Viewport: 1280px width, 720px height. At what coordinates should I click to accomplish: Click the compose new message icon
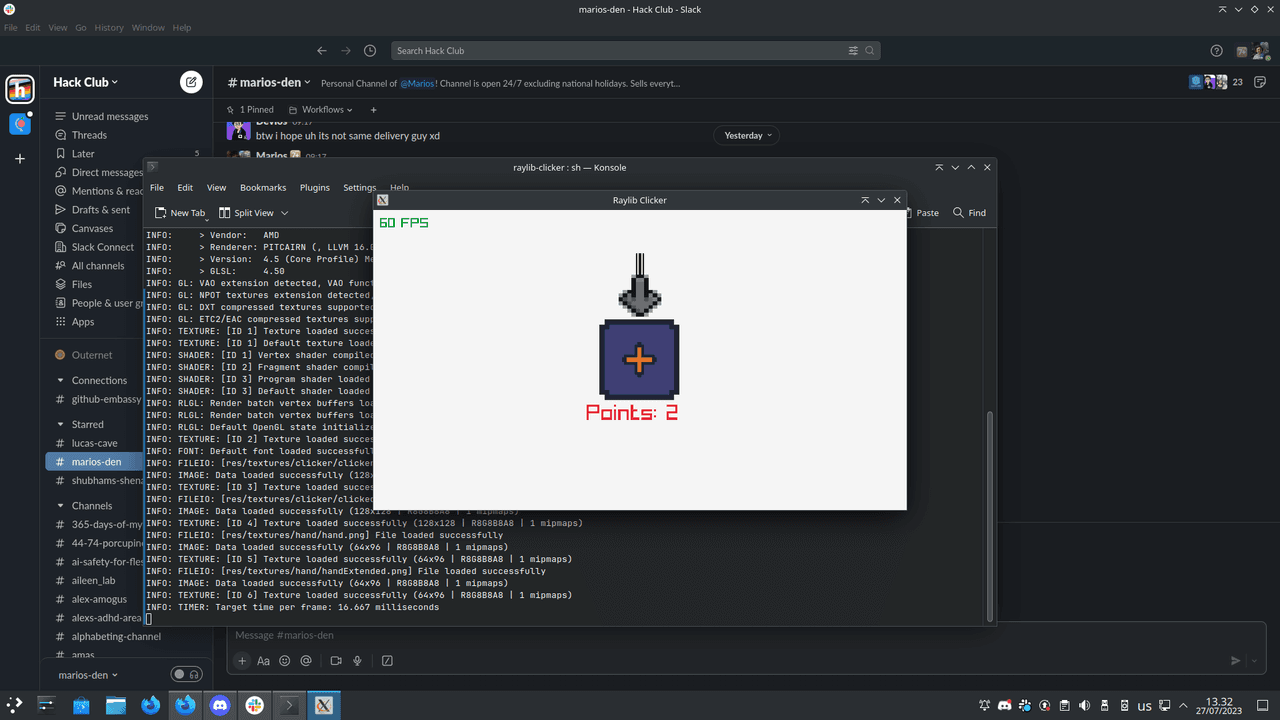point(191,82)
